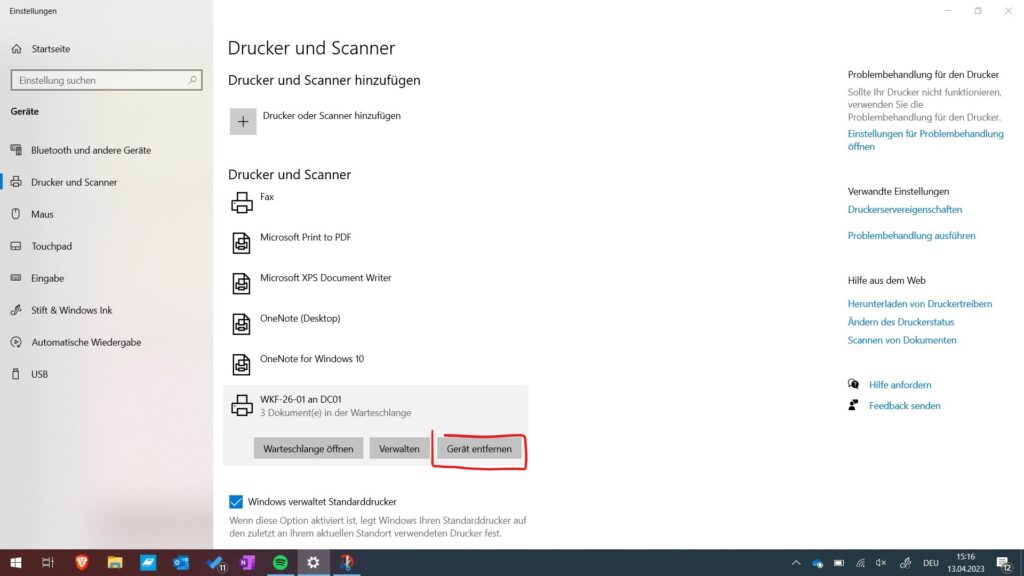The width and height of the screenshot is (1024, 576).
Task: Show hidden system tray icons chevron
Action: [796, 563]
